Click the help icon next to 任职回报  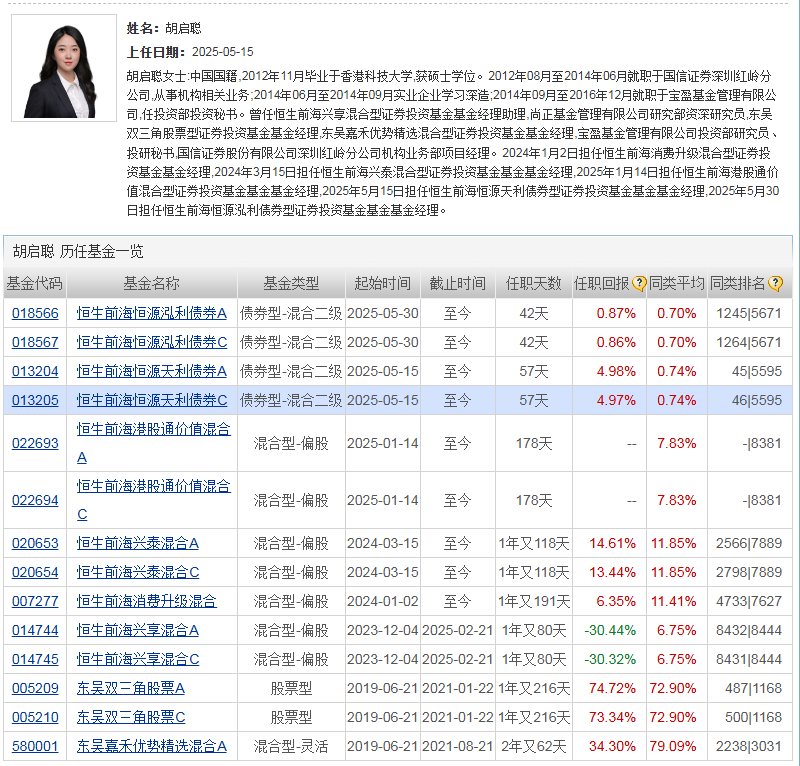click(x=639, y=283)
